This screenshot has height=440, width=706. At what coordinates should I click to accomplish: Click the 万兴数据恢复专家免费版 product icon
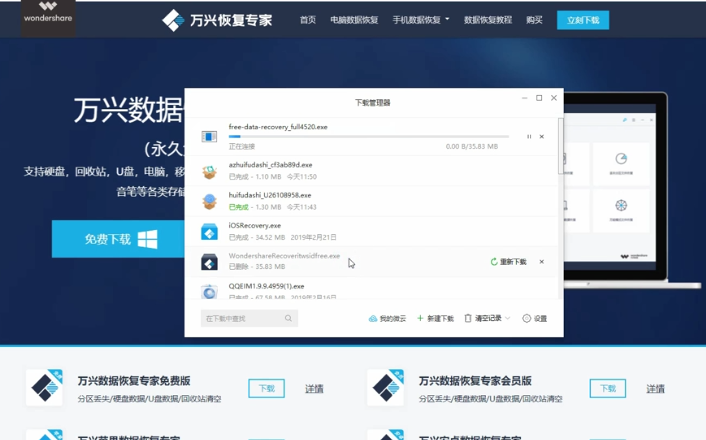click(x=44, y=387)
